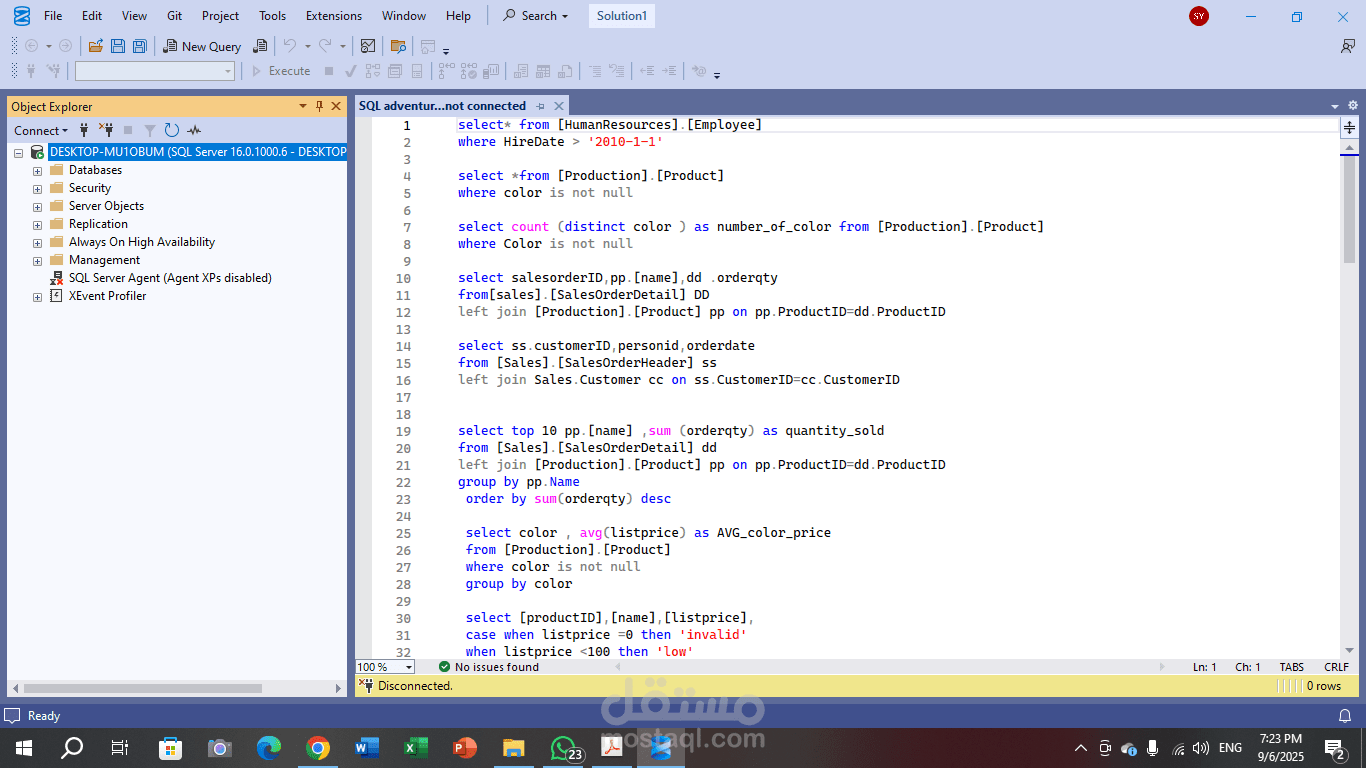Screen dimensions: 1366x768
Task: Click the Display Estimated Execution Plan icon
Action: [x=372, y=71]
